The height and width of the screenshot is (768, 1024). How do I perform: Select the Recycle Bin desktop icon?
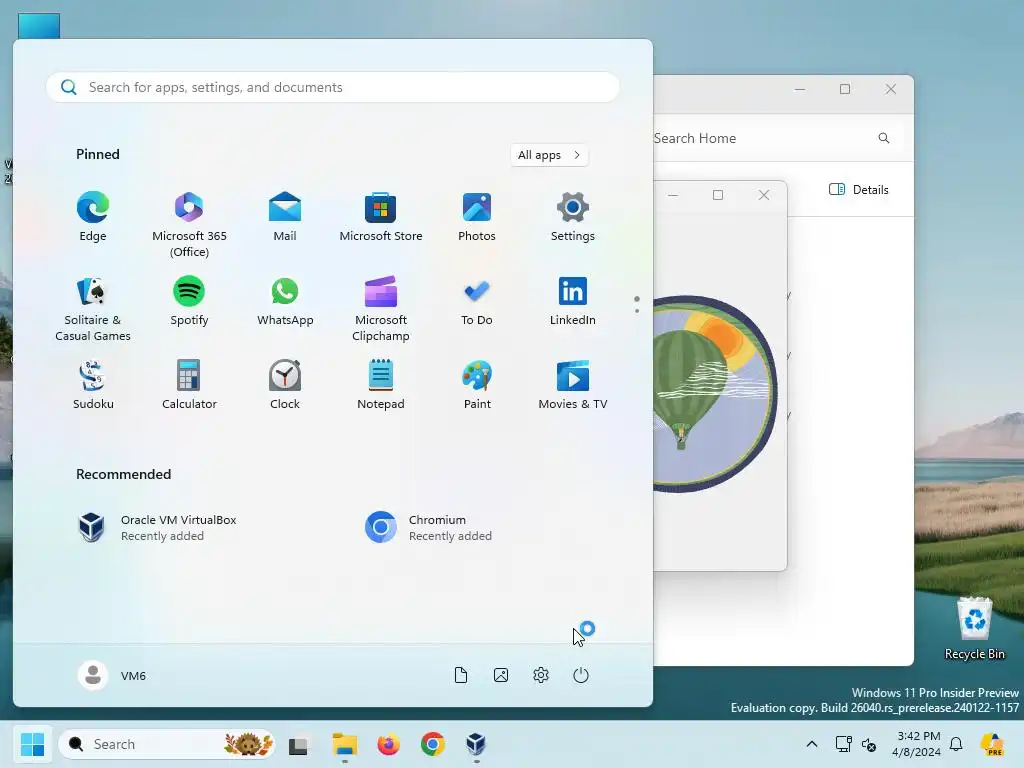tap(974, 628)
